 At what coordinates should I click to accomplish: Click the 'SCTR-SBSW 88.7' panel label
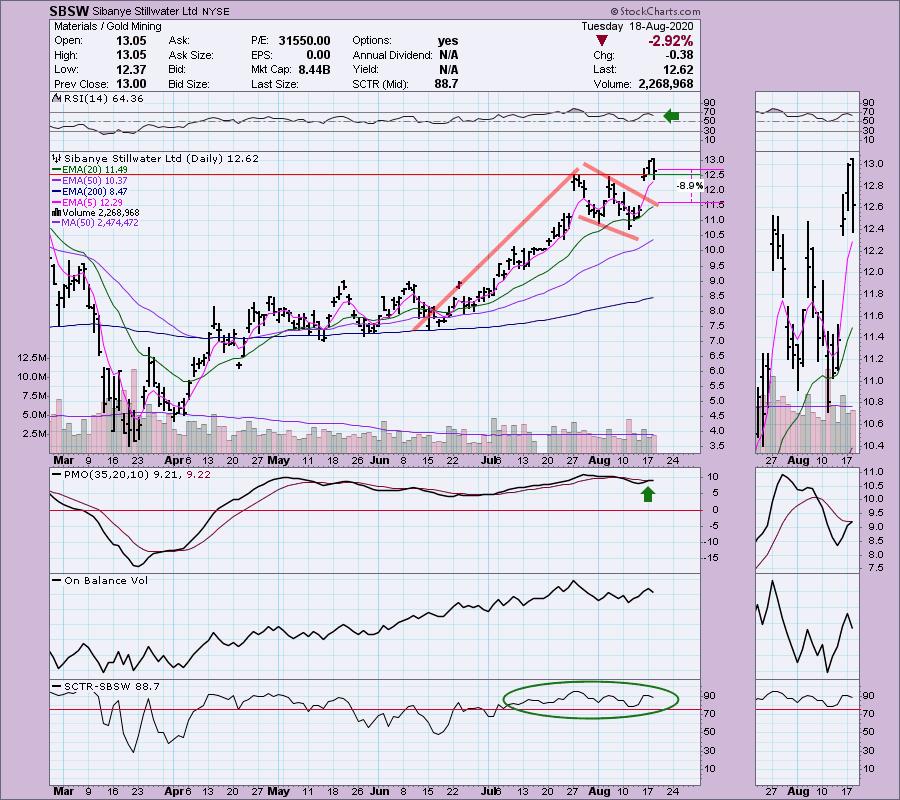coord(112,686)
